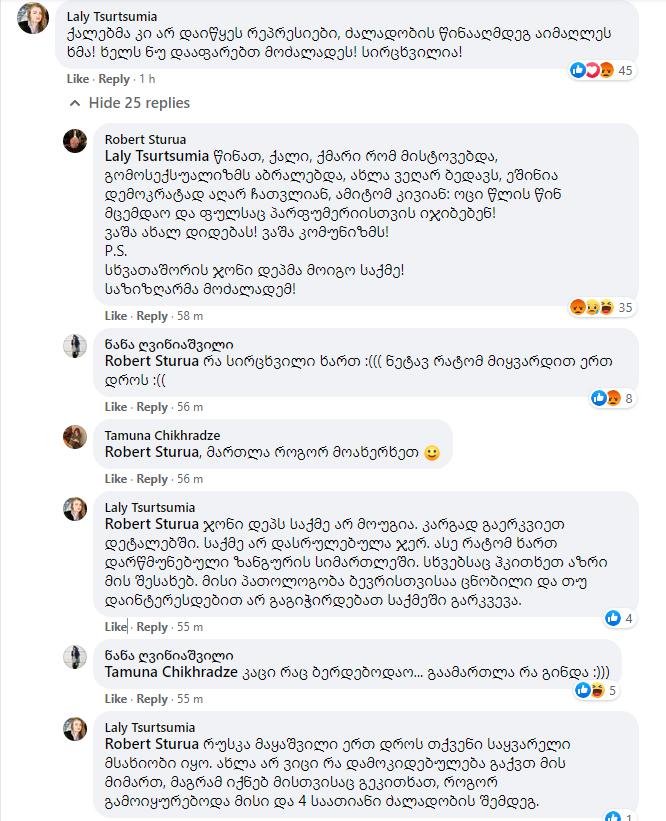
Task: Like Laly Tsurtsumia's top-level comment
Action: [x=77, y=79]
